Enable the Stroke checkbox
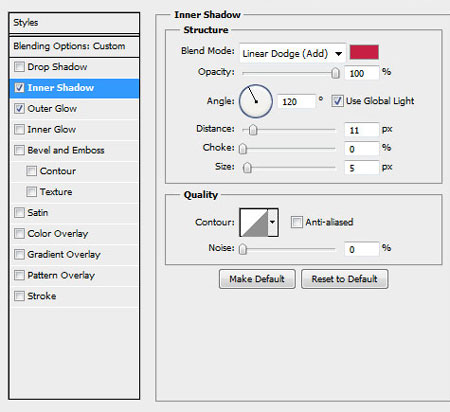Viewport: 450px width, 412px height. [19, 296]
